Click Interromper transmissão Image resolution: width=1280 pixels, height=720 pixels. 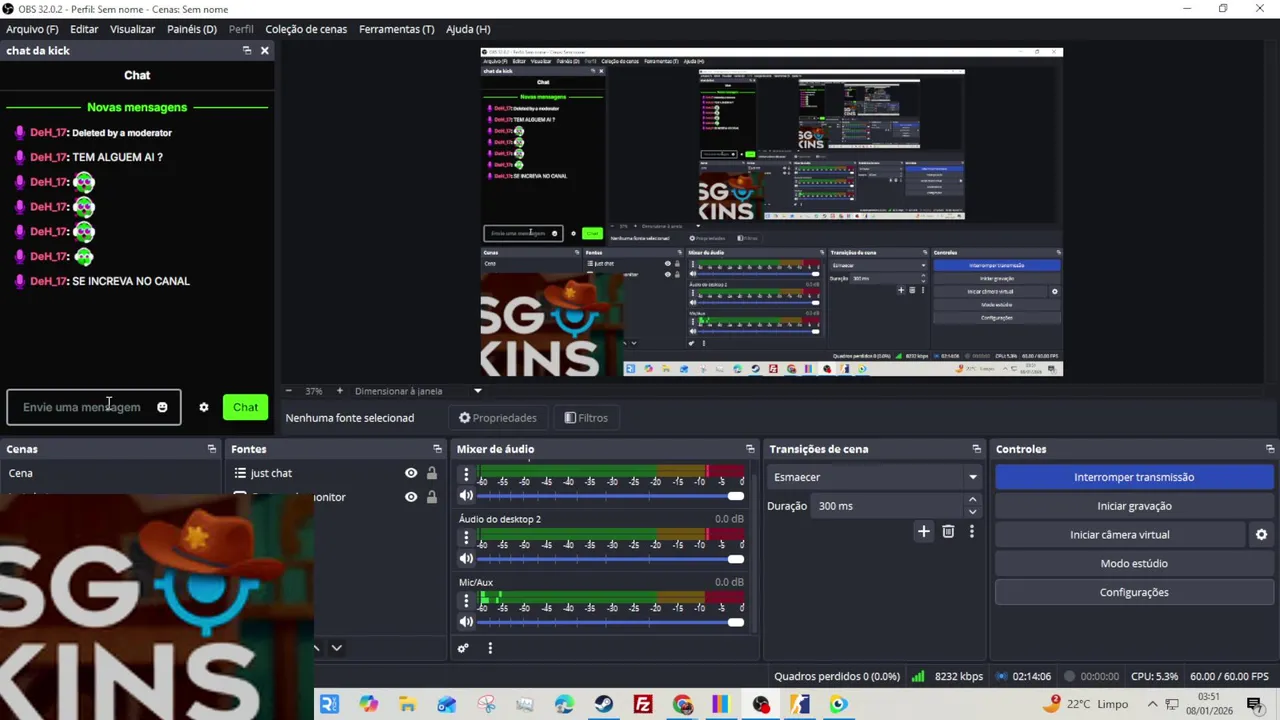1134,477
